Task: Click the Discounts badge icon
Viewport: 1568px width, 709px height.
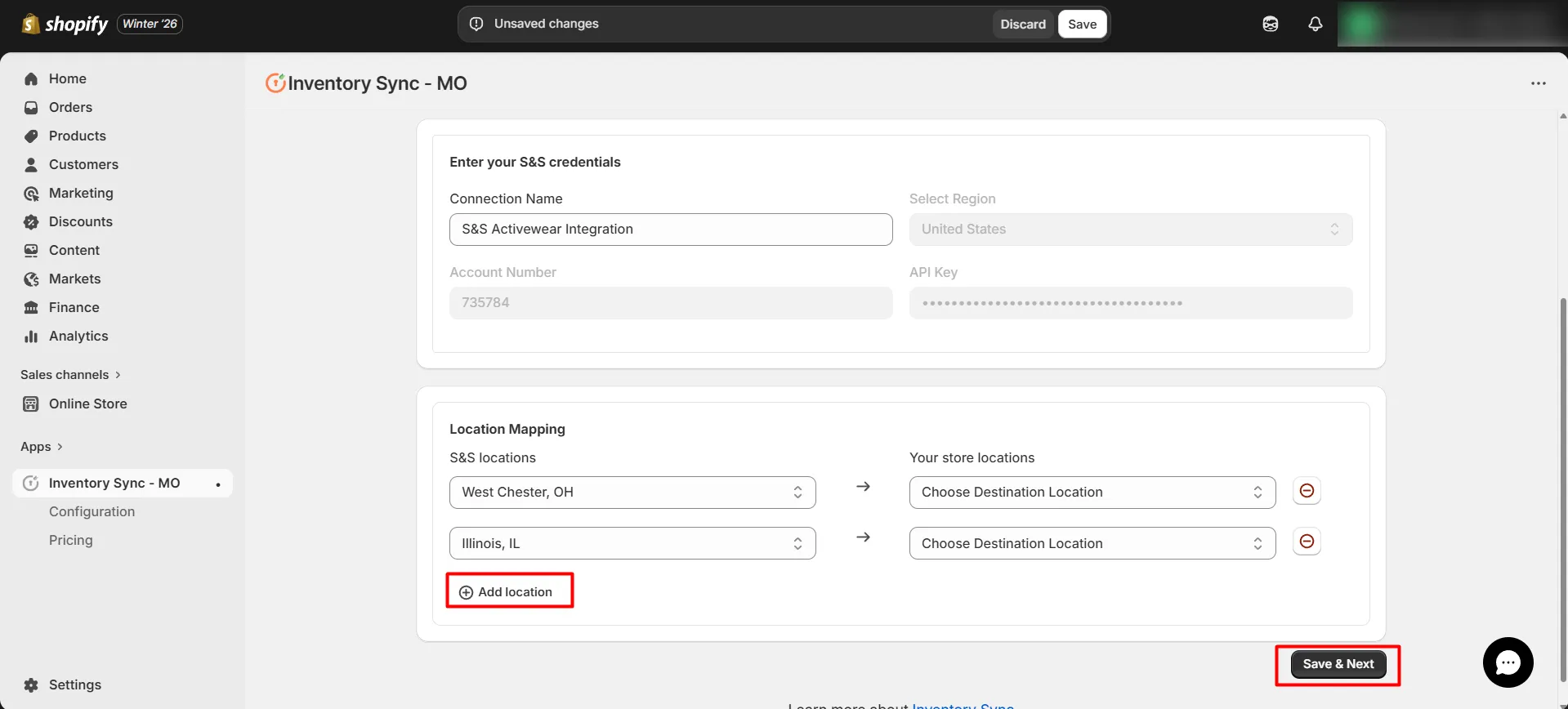Action: pyautogui.click(x=31, y=221)
